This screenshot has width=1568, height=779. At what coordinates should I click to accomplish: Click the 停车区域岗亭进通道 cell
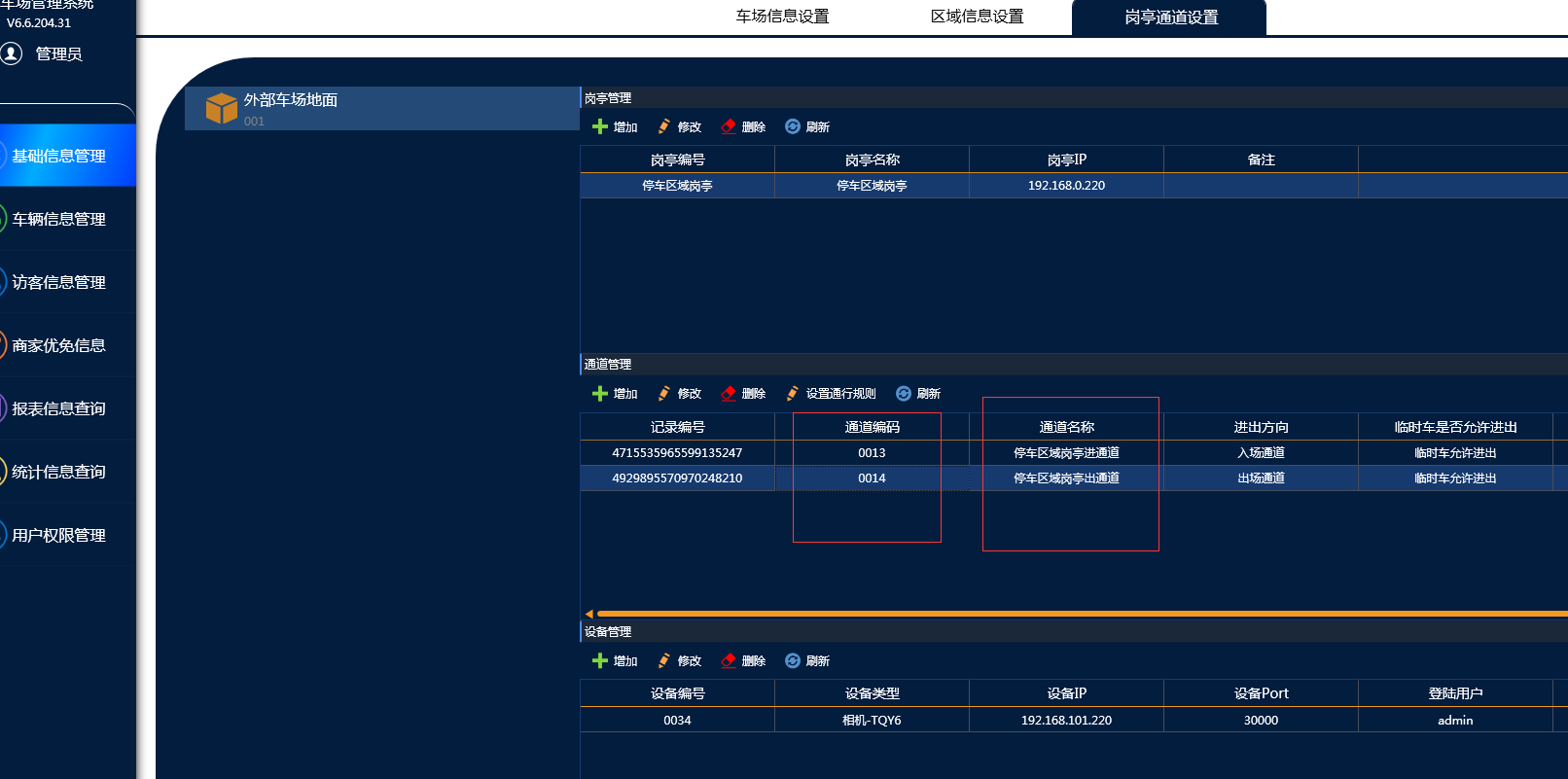click(x=1067, y=452)
